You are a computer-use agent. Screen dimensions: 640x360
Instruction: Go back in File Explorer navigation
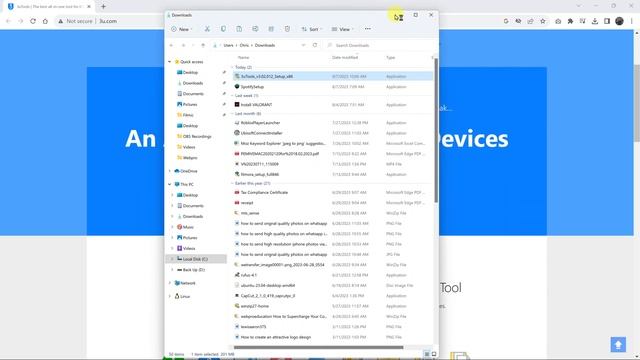(171, 45)
